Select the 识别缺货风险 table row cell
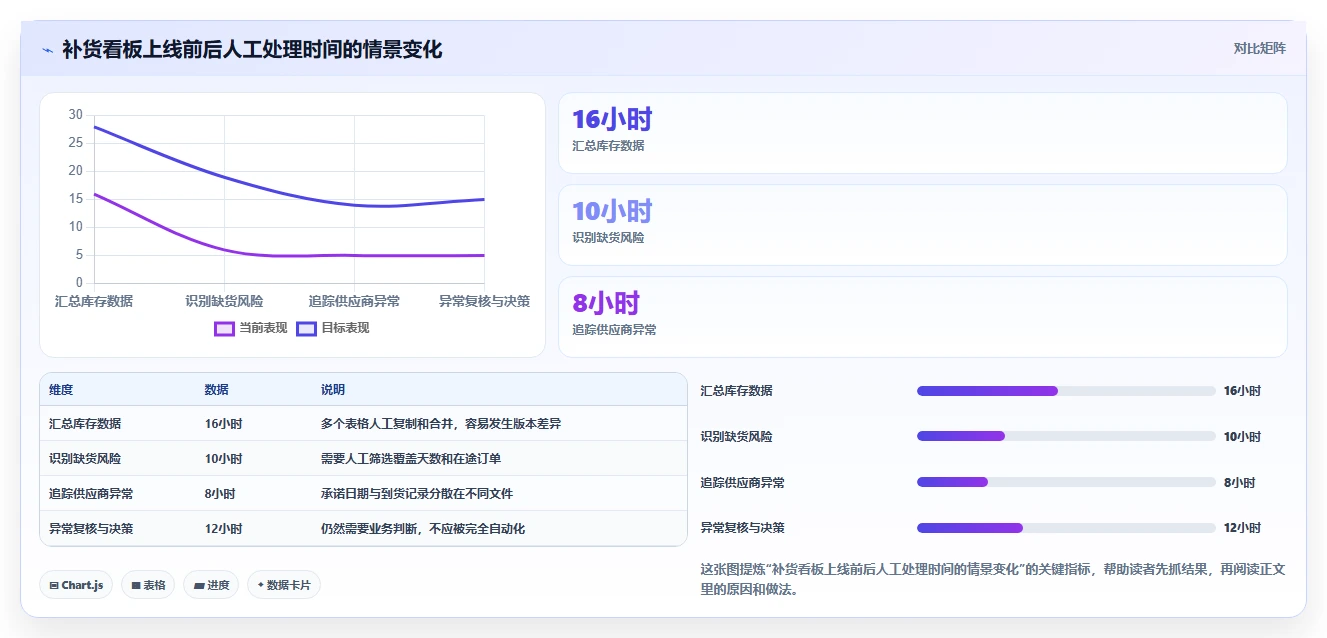The height and width of the screenshot is (638, 1327). (x=85, y=459)
